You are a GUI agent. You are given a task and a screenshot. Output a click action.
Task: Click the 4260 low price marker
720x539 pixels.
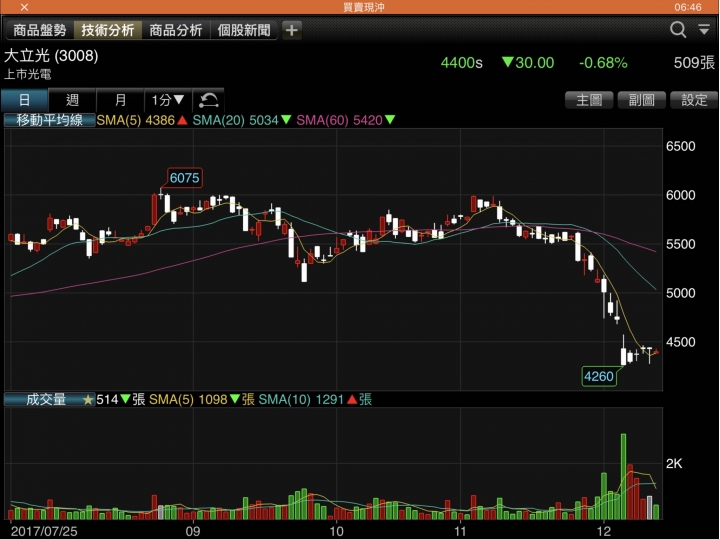pos(599,376)
